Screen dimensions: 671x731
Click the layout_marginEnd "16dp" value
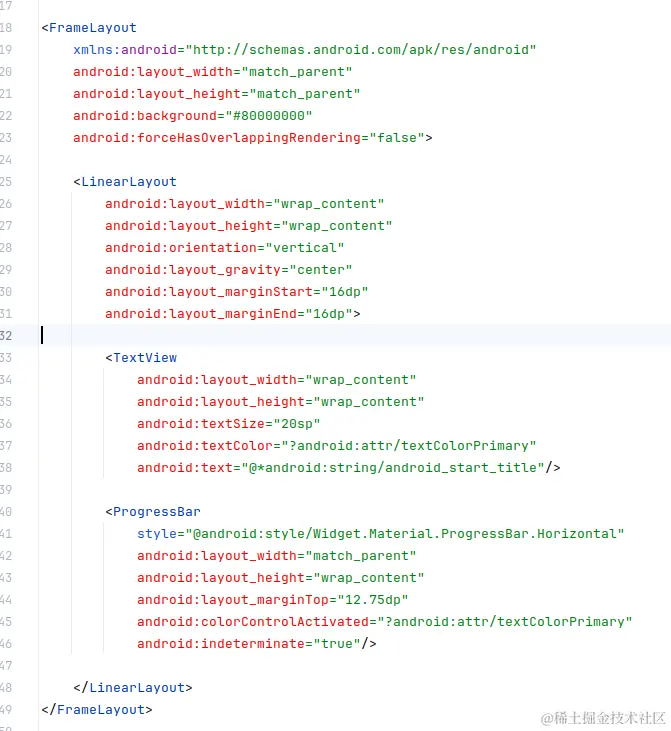click(329, 314)
